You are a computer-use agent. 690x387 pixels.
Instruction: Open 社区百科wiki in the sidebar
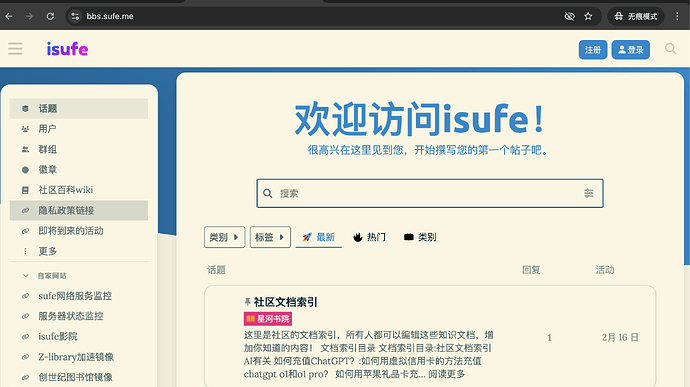(x=79, y=190)
